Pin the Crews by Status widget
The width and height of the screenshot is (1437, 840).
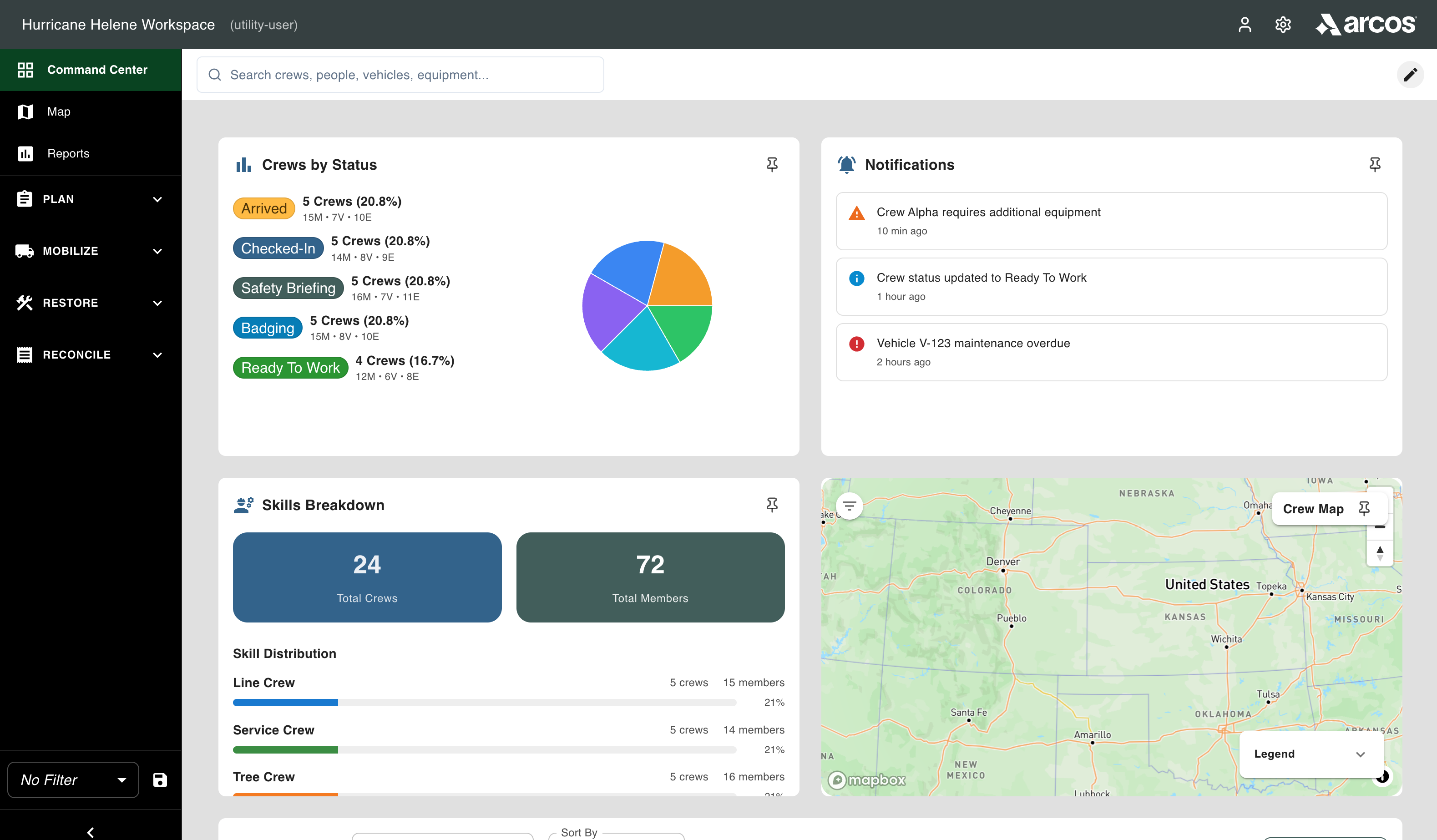(772, 165)
